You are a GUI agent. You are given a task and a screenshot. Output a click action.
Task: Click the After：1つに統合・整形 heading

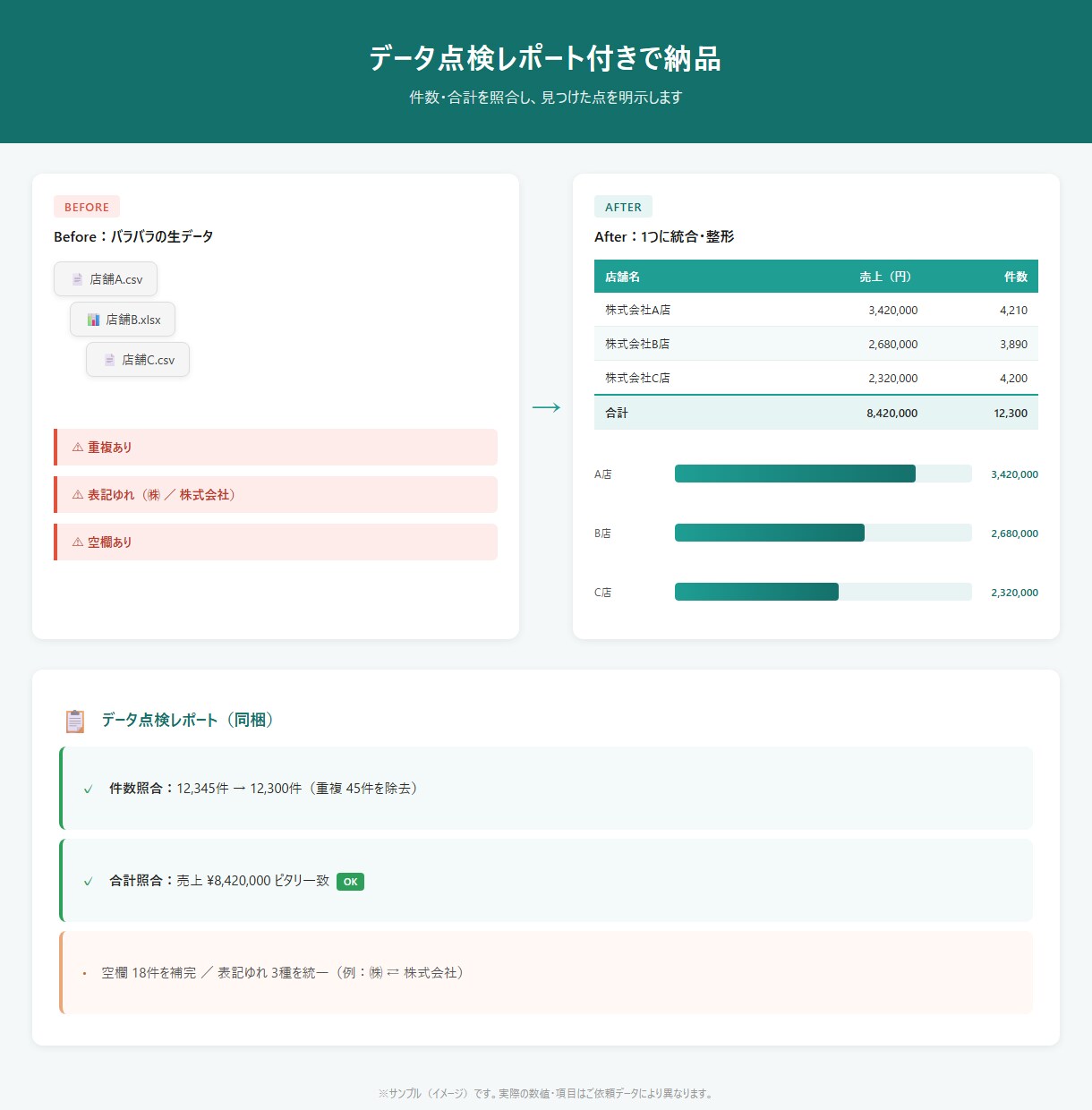[x=664, y=236]
